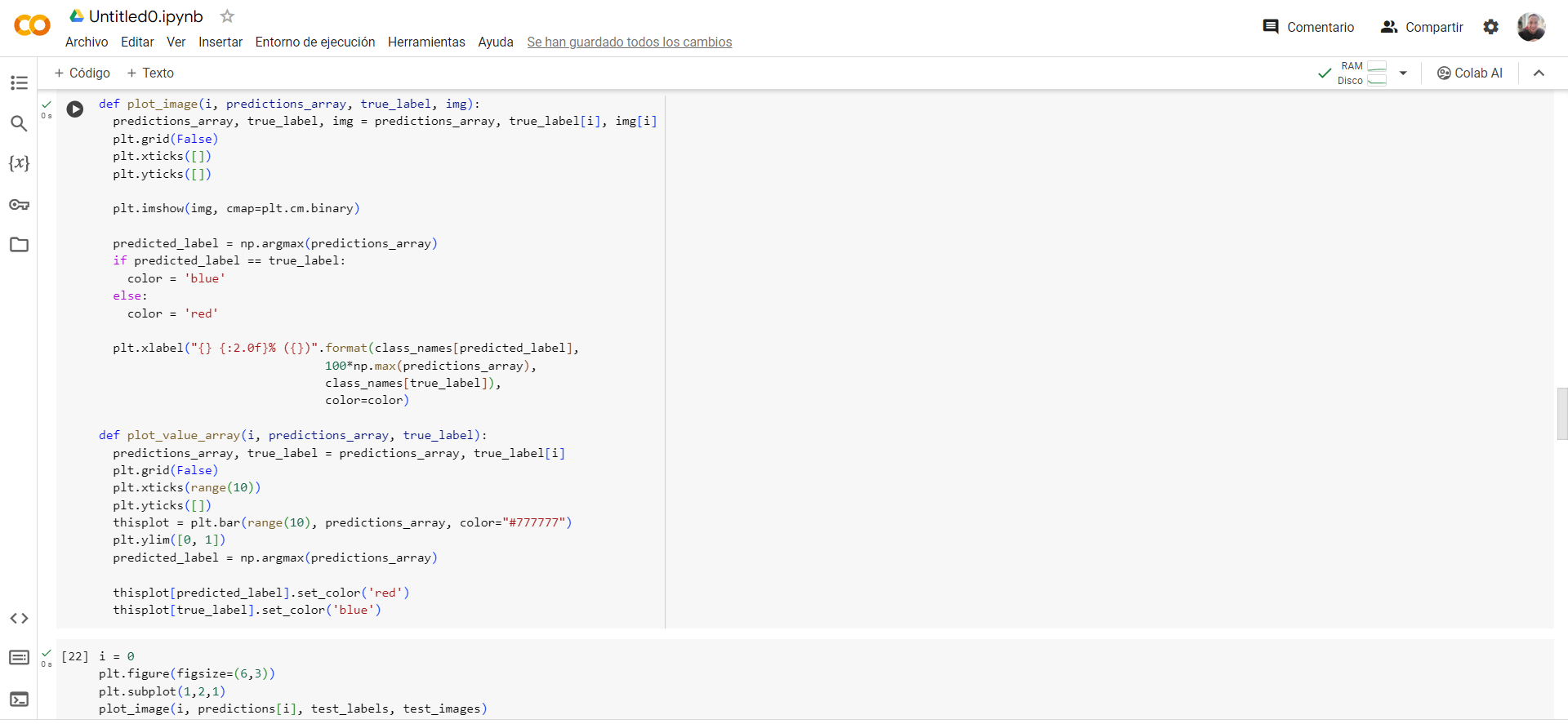Click 'Se han guardado todos los cambios' link
Image resolution: width=1568 pixels, height=724 pixels.
pyautogui.click(x=629, y=42)
